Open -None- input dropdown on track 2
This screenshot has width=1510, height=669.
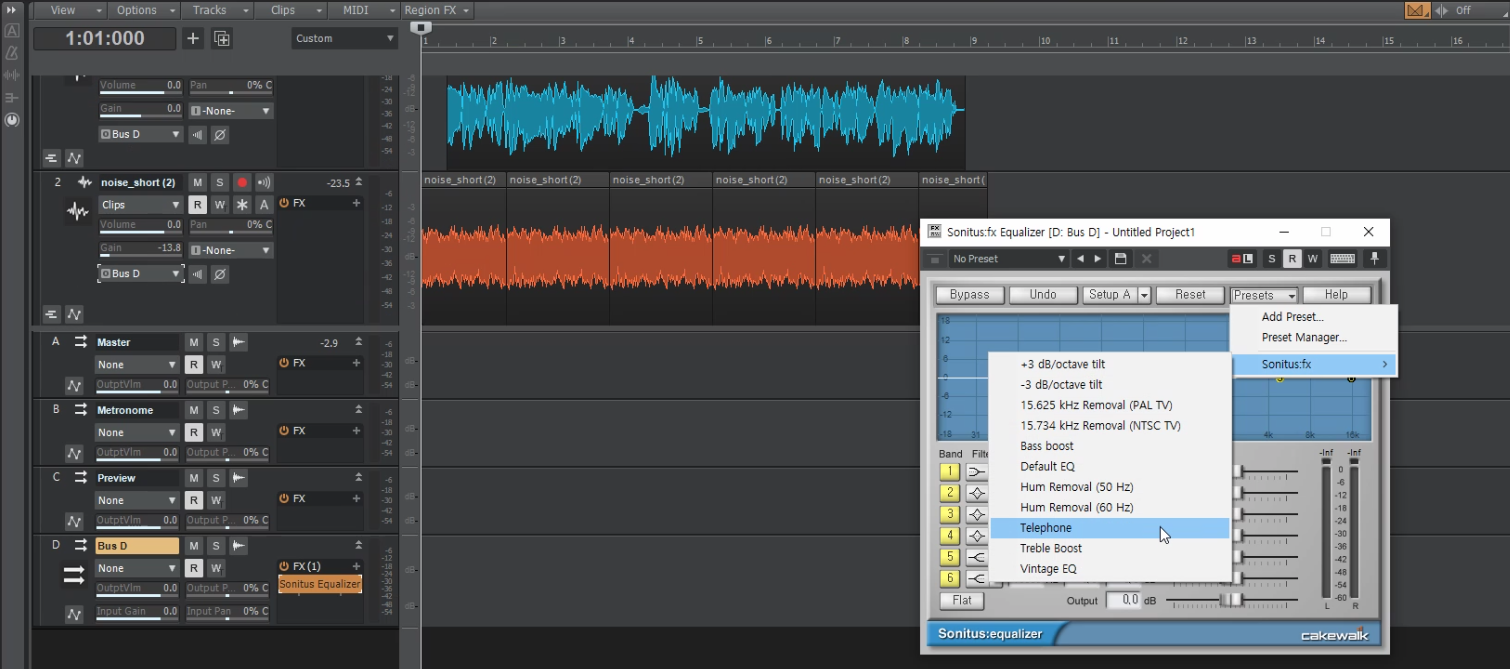click(231, 250)
